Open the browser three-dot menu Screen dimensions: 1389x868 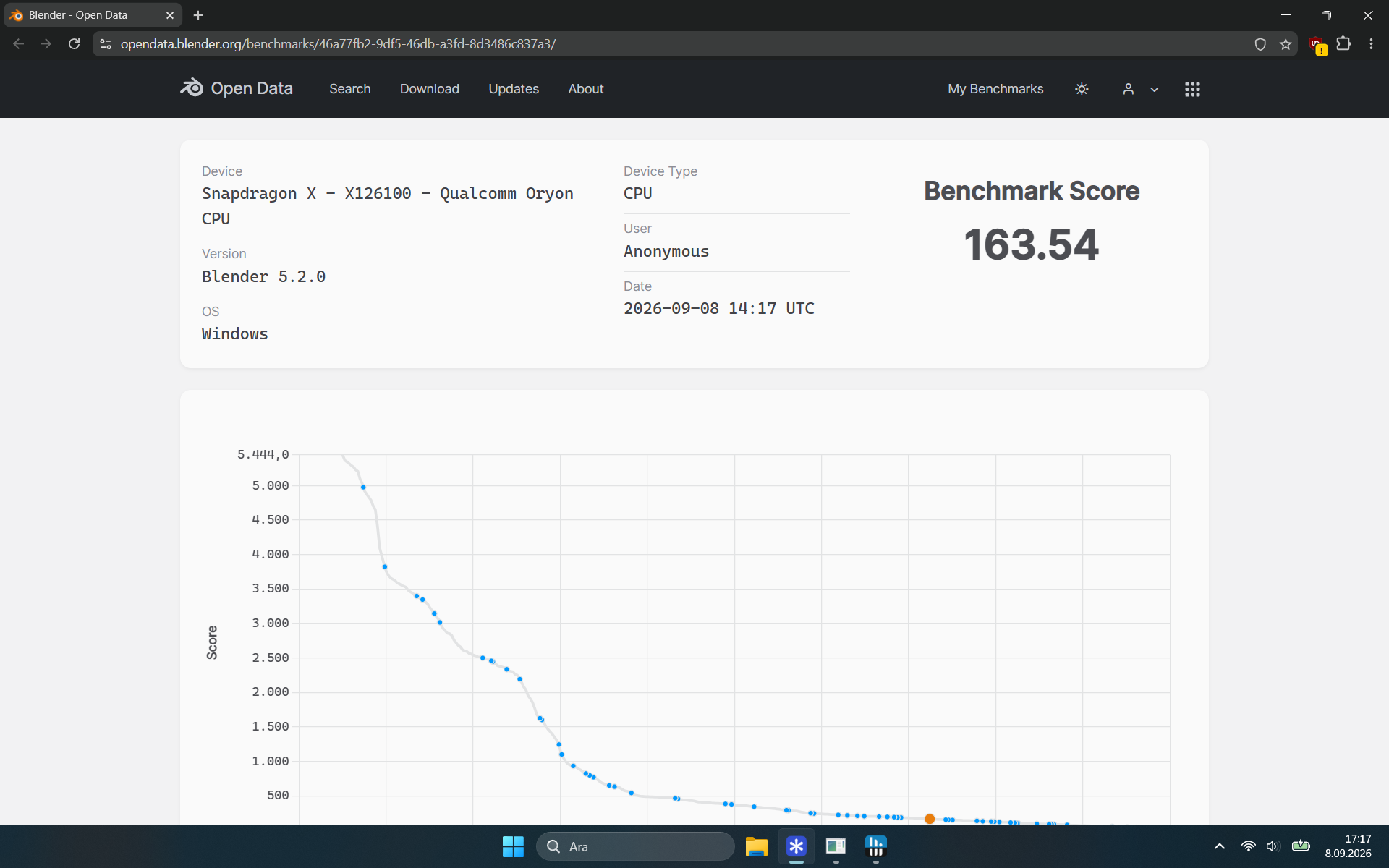point(1371,44)
